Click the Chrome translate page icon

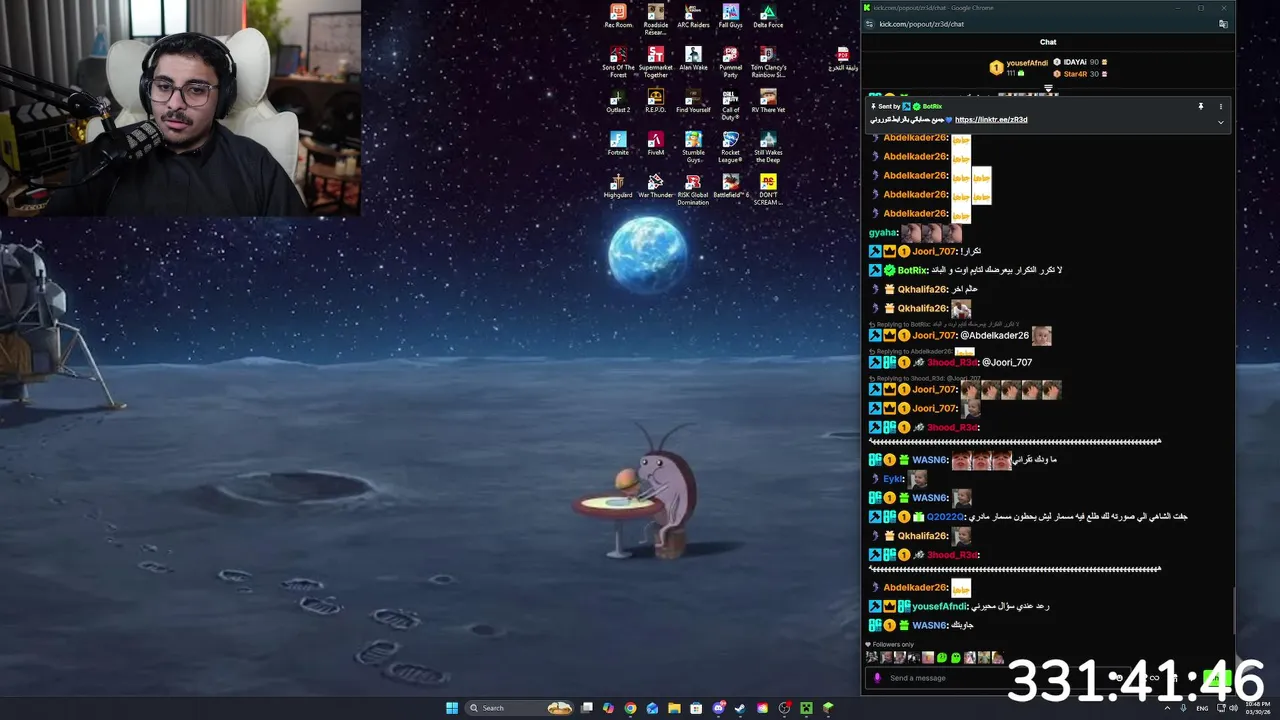(x=1223, y=24)
